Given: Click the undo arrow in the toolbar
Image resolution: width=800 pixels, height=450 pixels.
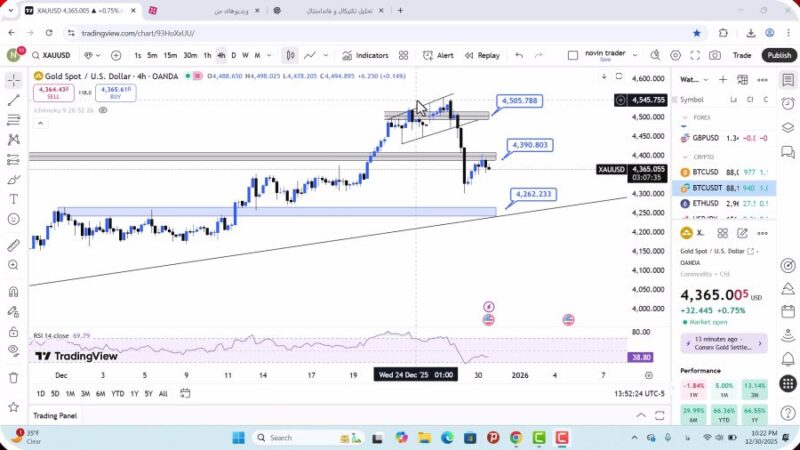Looking at the screenshot, I should click(x=519, y=56).
